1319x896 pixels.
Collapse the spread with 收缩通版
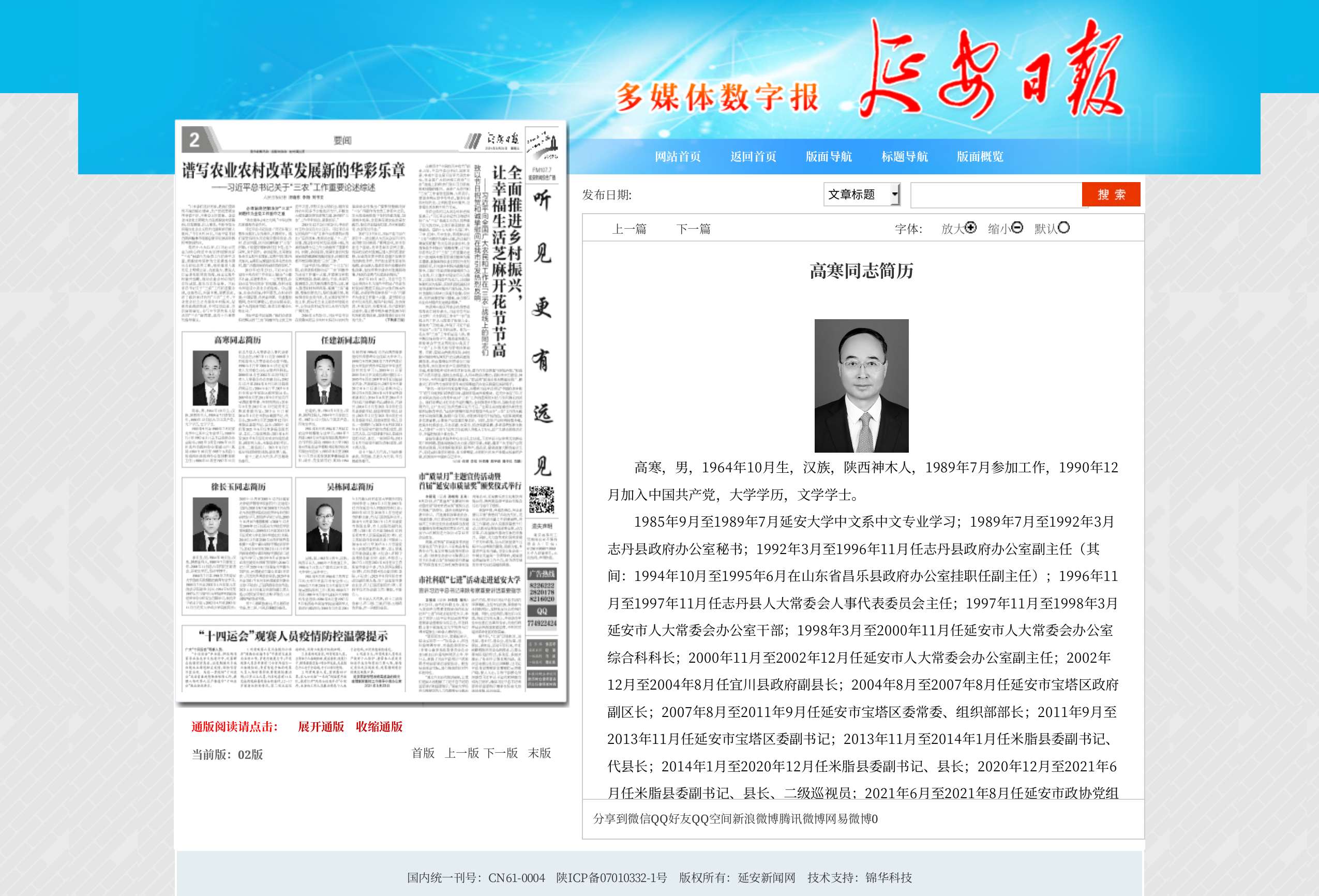[x=379, y=727]
